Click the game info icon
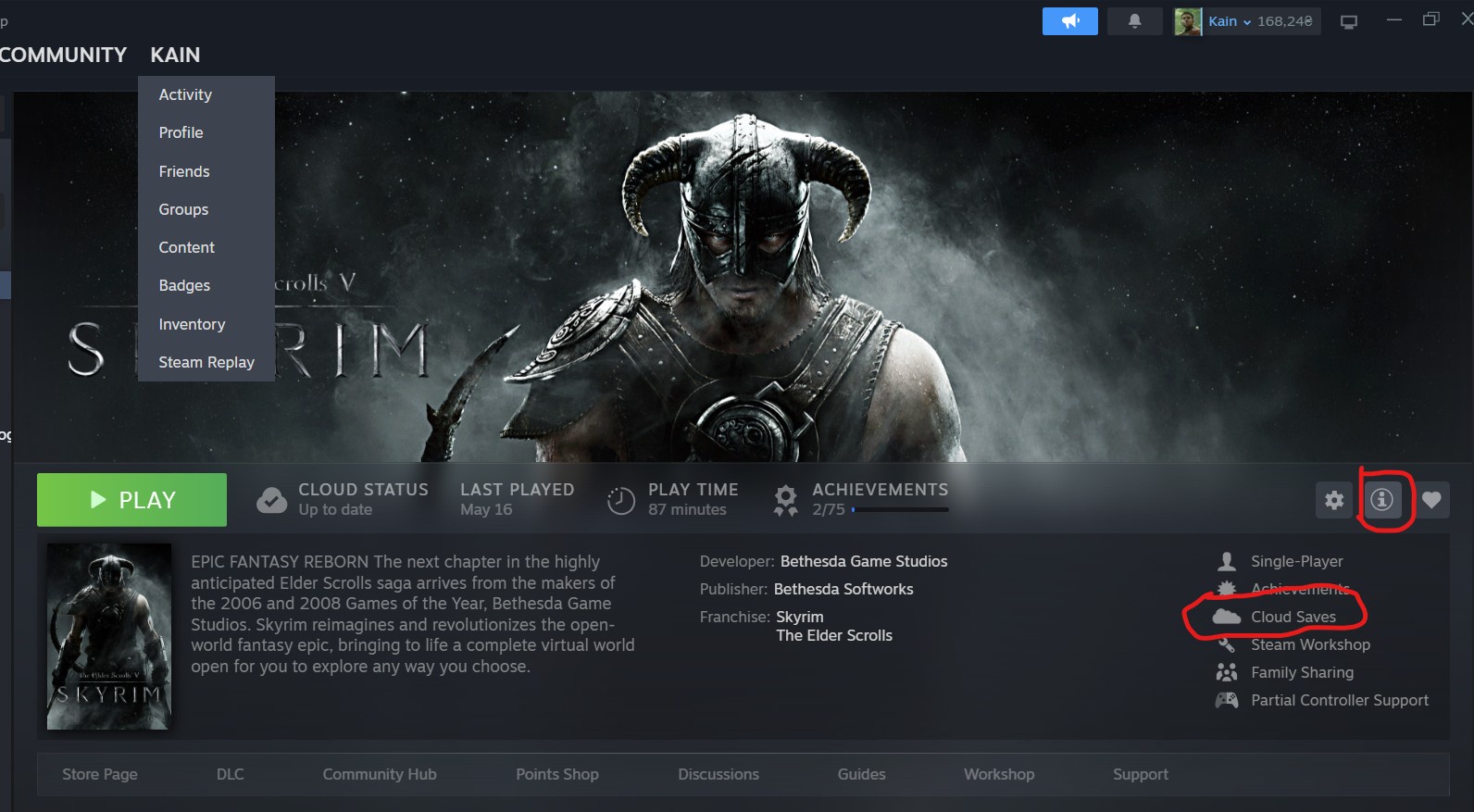This screenshot has height=812, width=1474. pos(1381,500)
